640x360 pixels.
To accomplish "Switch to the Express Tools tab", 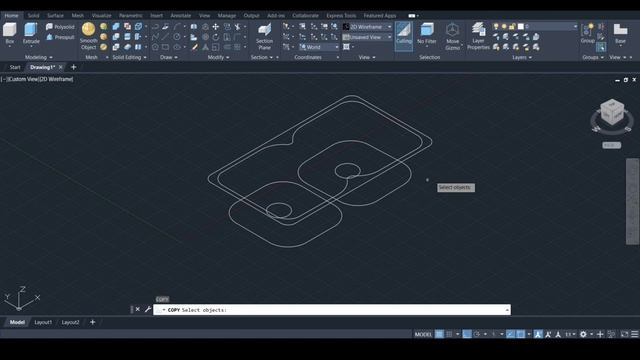I will click(341, 16).
